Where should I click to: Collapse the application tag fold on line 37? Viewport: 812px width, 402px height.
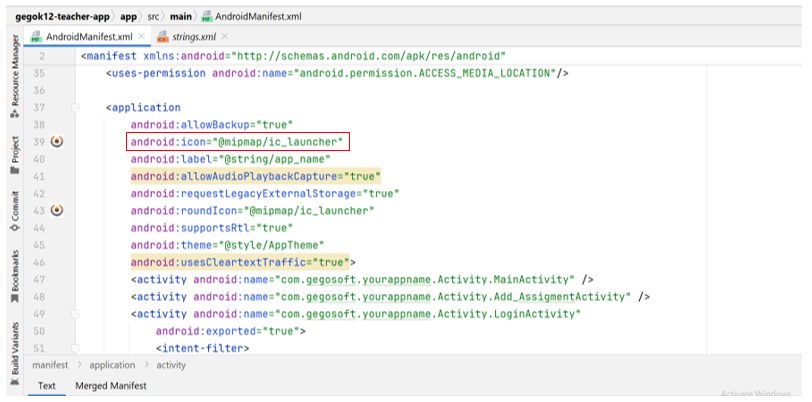tap(75, 108)
